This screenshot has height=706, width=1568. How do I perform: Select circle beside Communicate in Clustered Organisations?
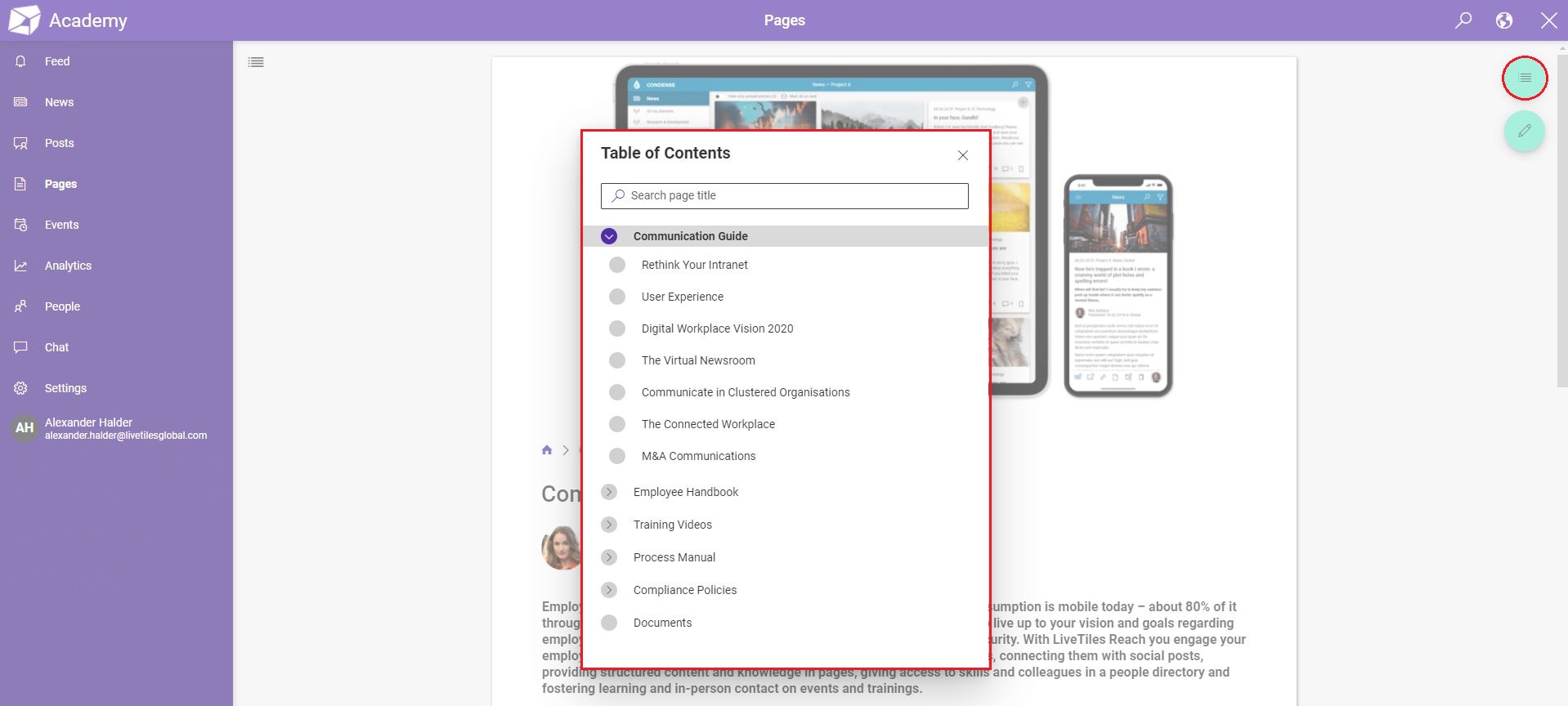[617, 392]
